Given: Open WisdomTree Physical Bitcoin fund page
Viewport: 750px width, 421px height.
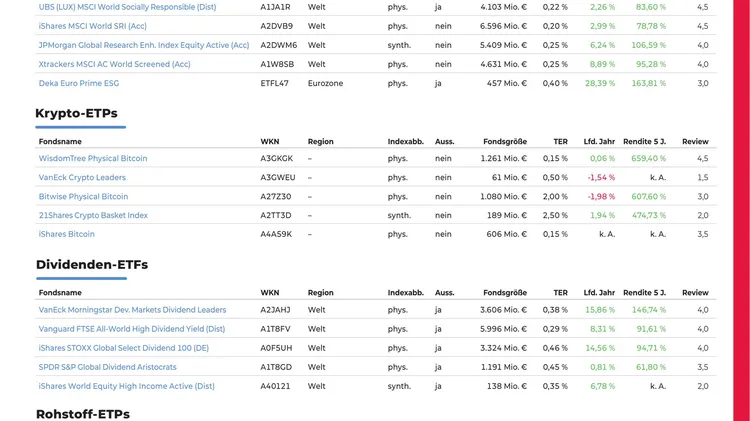Looking at the screenshot, I should pos(92,158).
